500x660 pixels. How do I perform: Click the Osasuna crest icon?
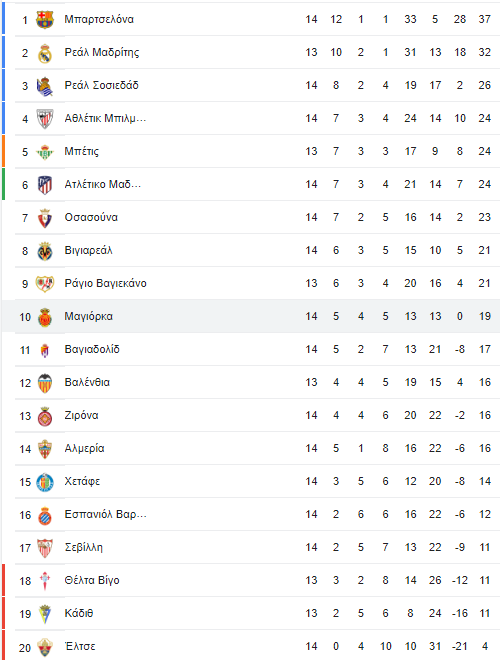point(45,218)
